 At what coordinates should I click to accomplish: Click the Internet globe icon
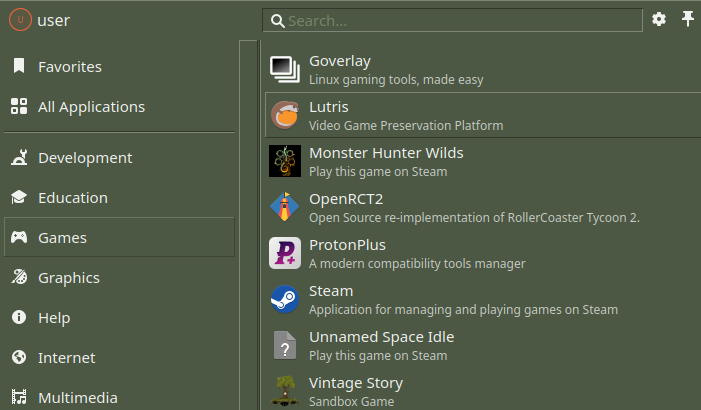click(x=19, y=357)
